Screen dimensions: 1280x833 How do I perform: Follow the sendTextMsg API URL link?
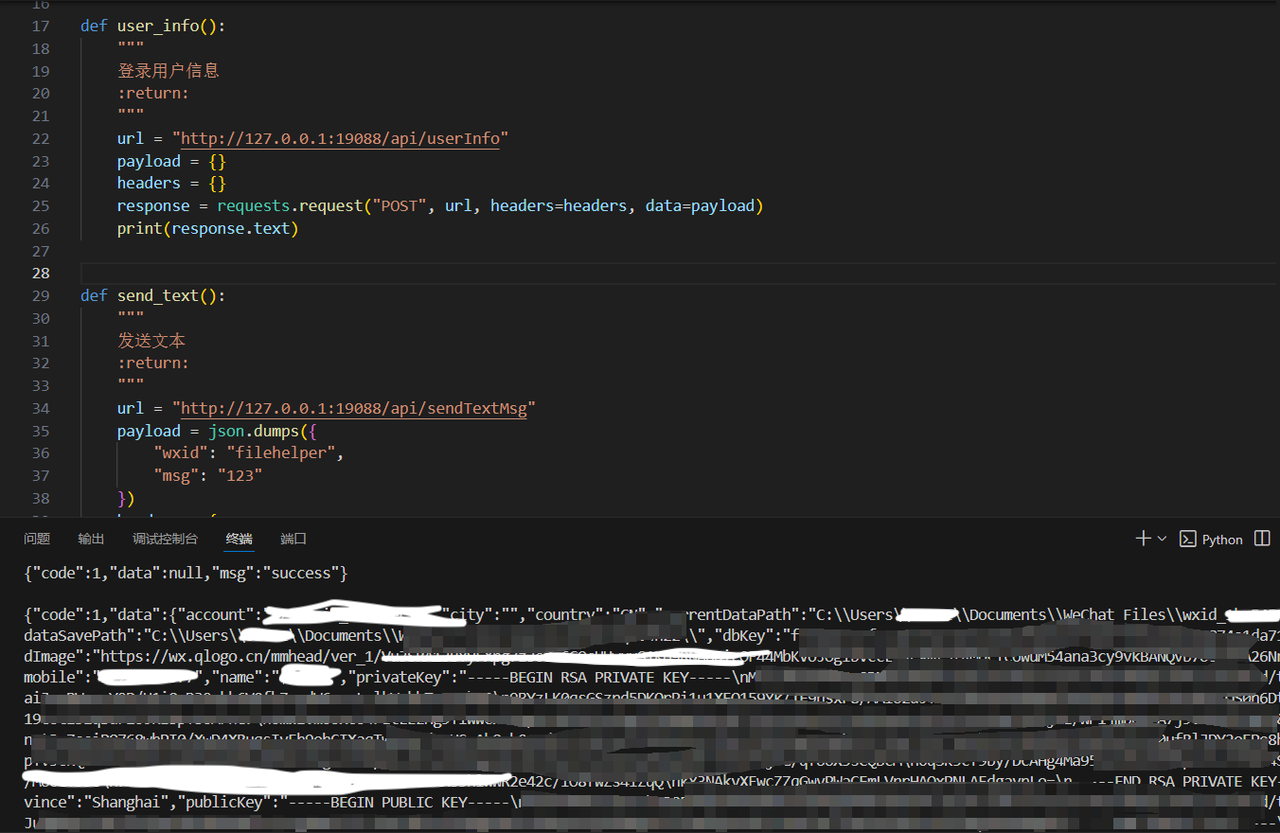pos(353,408)
